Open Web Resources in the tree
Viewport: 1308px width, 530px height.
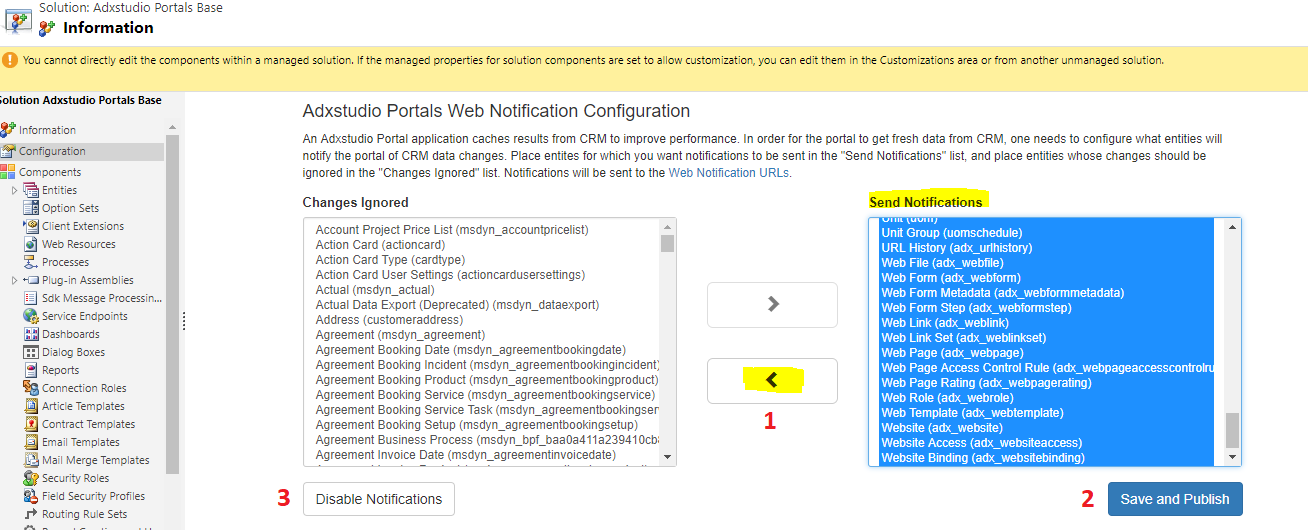[79, 244]
